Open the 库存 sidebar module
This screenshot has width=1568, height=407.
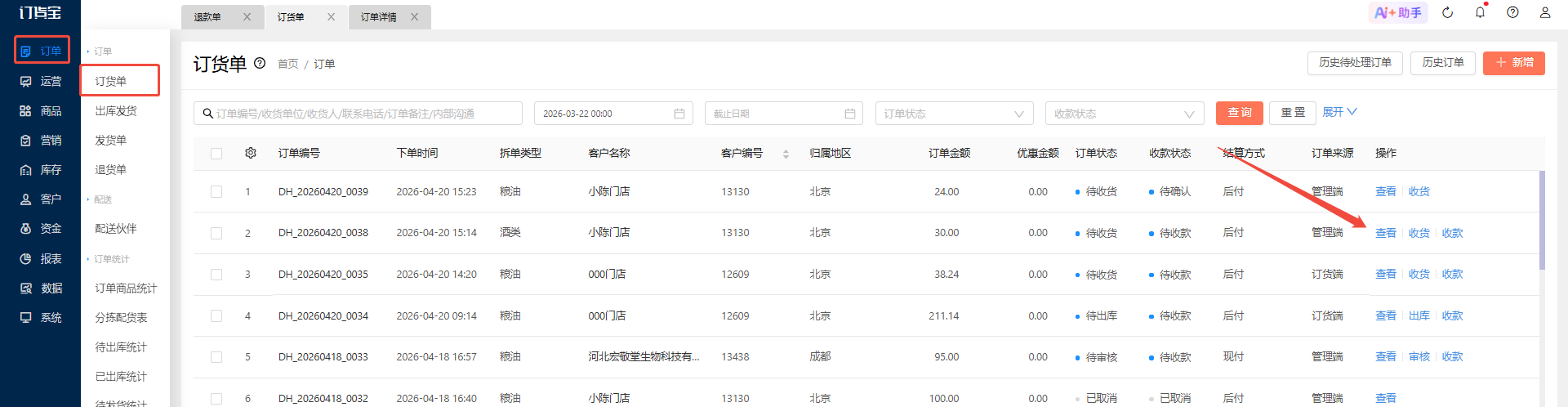[41, 169]
